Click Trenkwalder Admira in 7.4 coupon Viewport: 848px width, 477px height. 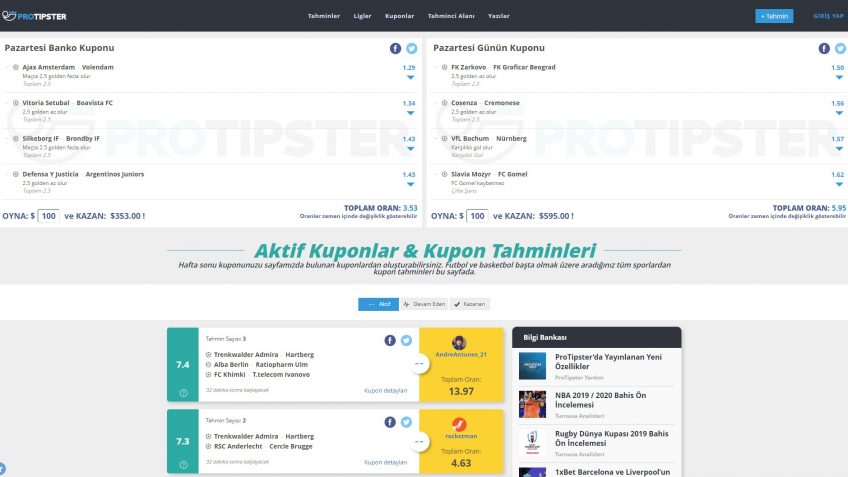click(246, 355)
